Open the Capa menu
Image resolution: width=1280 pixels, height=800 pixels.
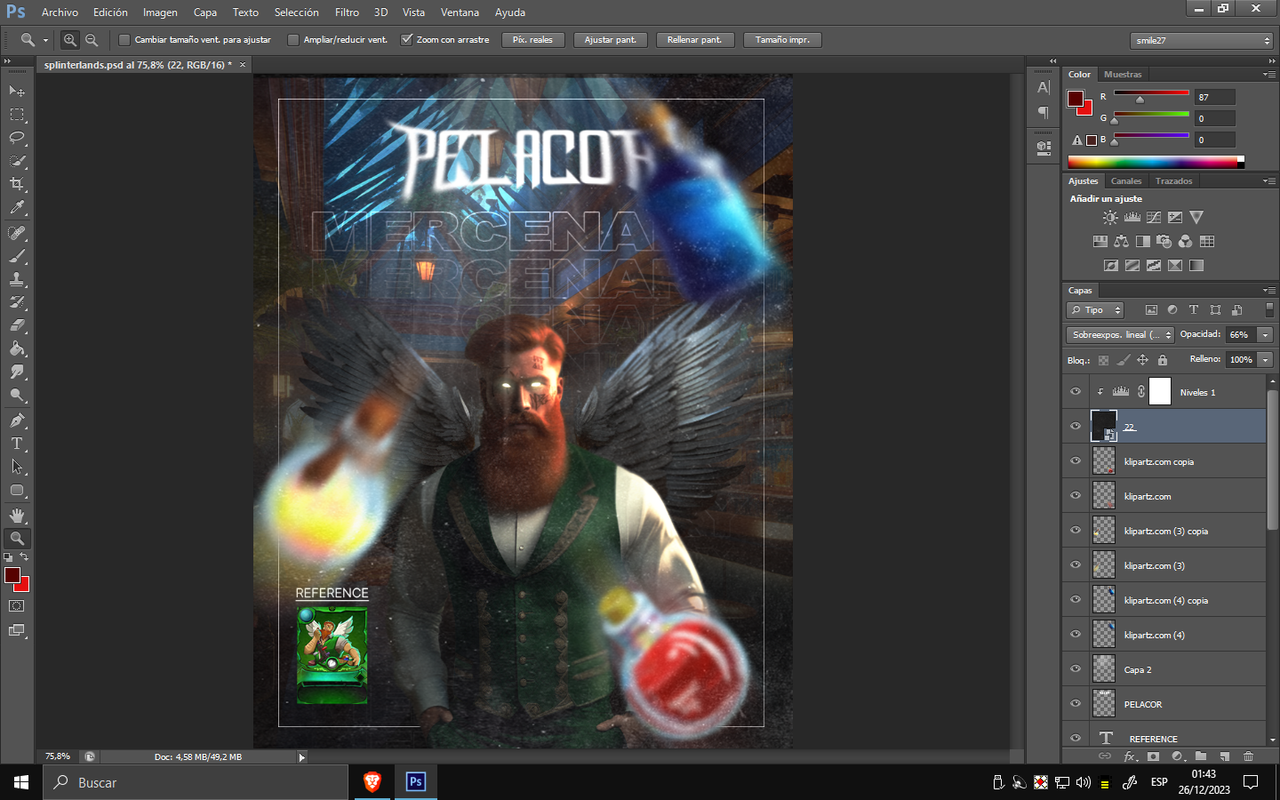(205, 12)
